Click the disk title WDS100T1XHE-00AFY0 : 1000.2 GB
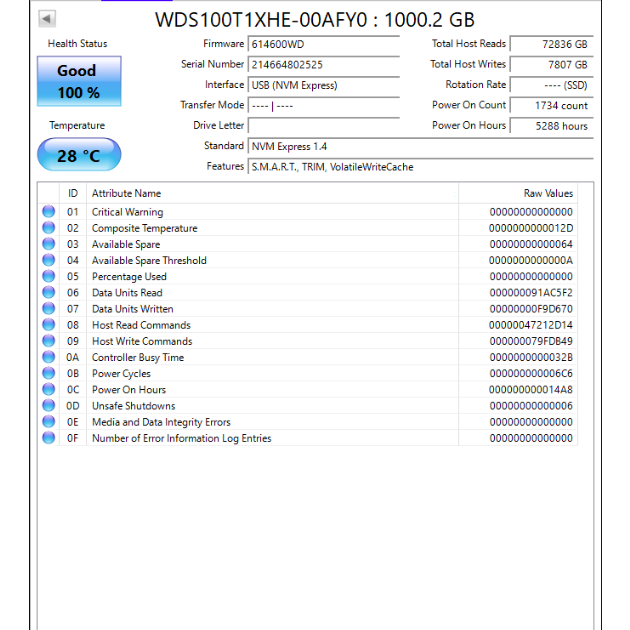The image size is (630, 630). (x=315, y=20)
